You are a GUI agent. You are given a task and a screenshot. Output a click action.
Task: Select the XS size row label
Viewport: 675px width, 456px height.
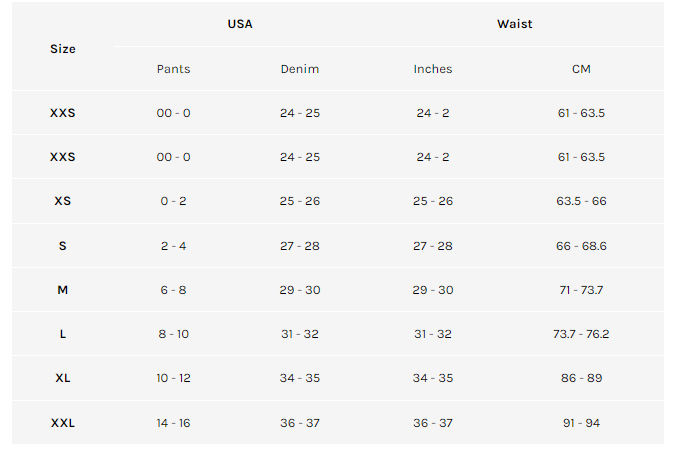point(63,201)
